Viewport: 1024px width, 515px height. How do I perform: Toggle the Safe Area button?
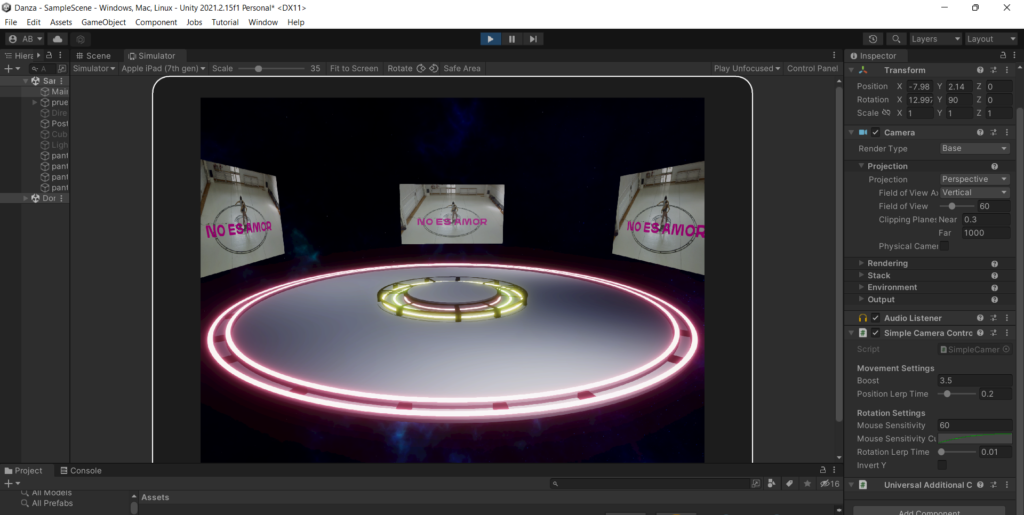click(462, 68)
